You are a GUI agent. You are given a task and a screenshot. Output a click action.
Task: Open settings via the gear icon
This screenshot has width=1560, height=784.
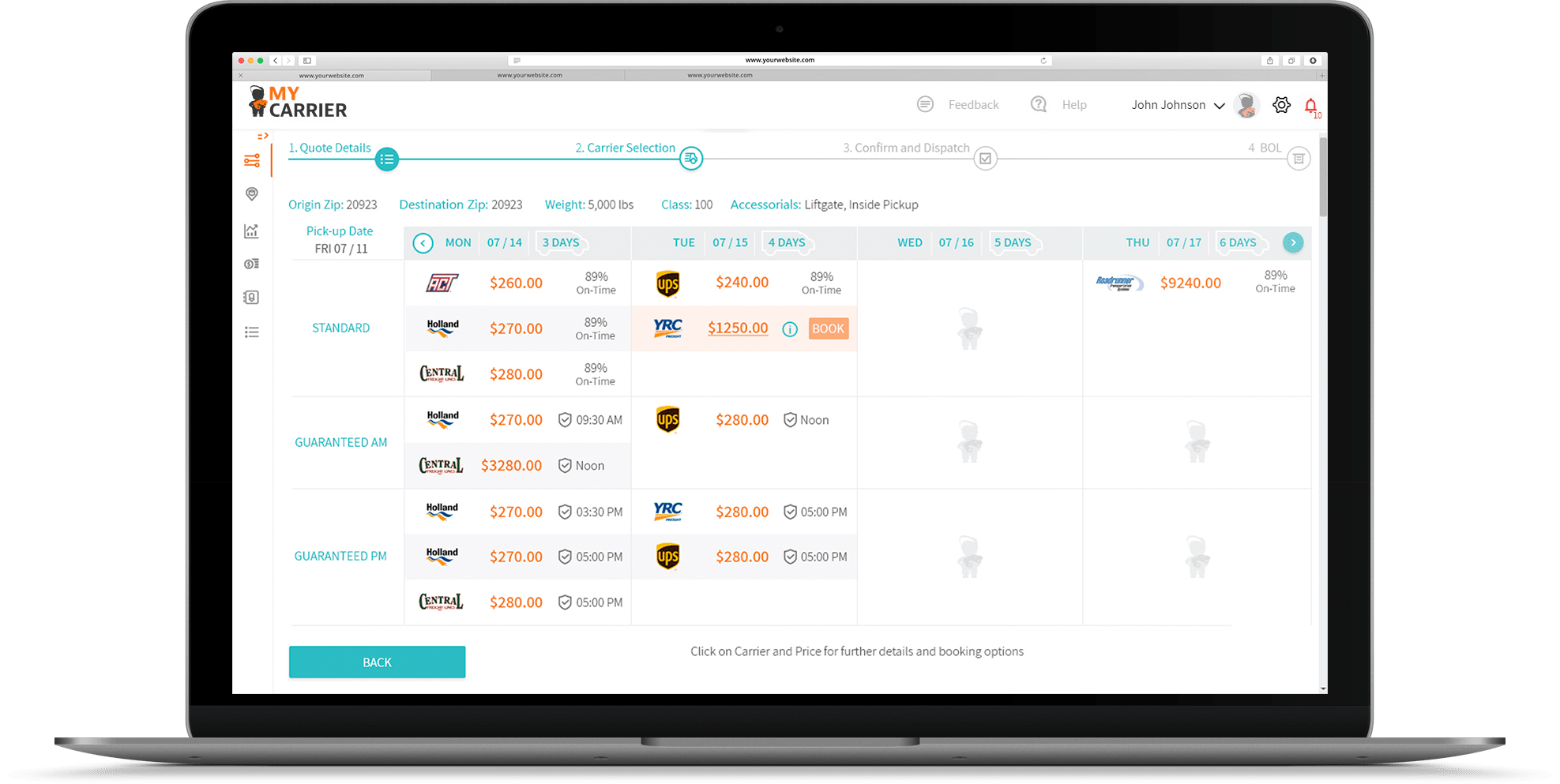[1281, 105]
